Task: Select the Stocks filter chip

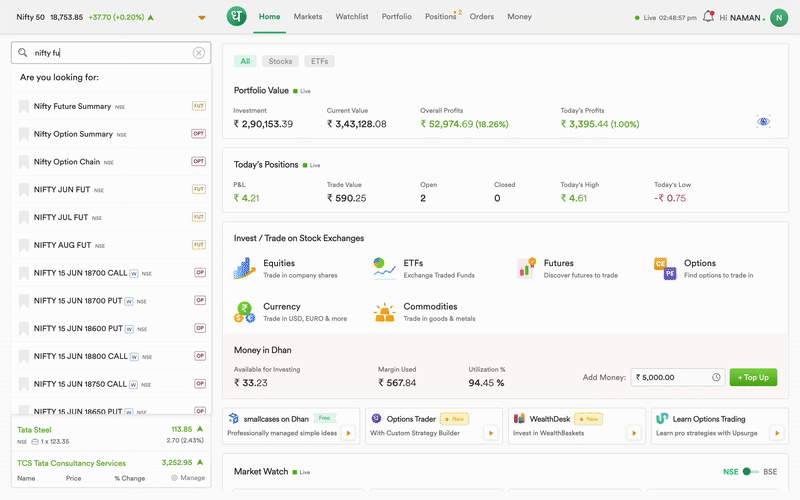Action: click(x=280, y=61)
